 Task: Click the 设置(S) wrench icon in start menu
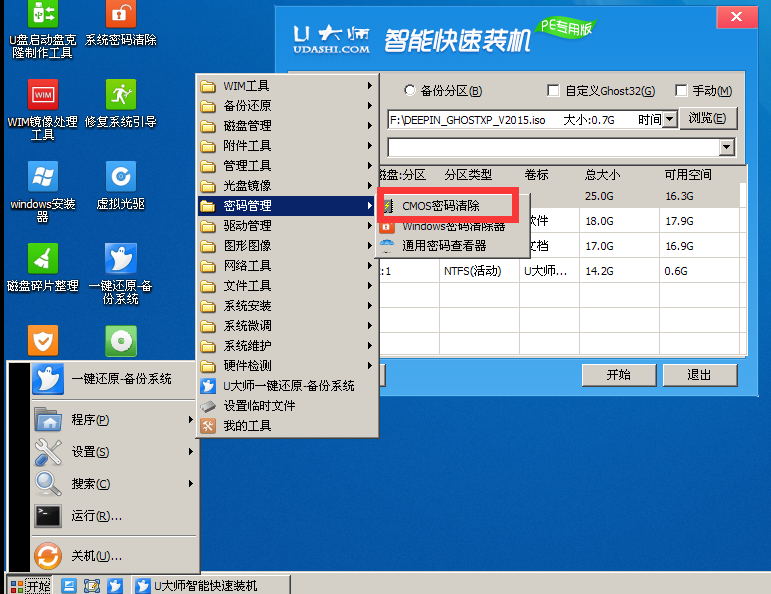point(48,452)
